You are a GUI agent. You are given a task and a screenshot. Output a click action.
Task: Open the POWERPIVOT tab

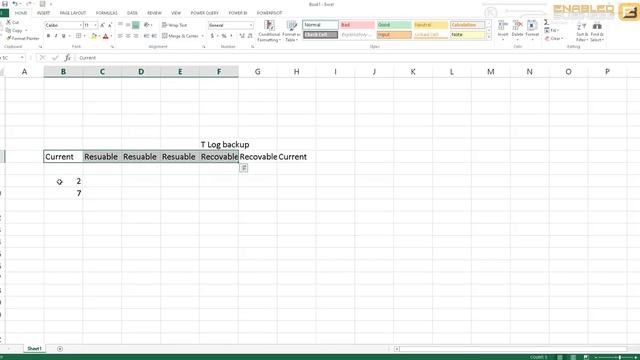[x=269, y=13]
